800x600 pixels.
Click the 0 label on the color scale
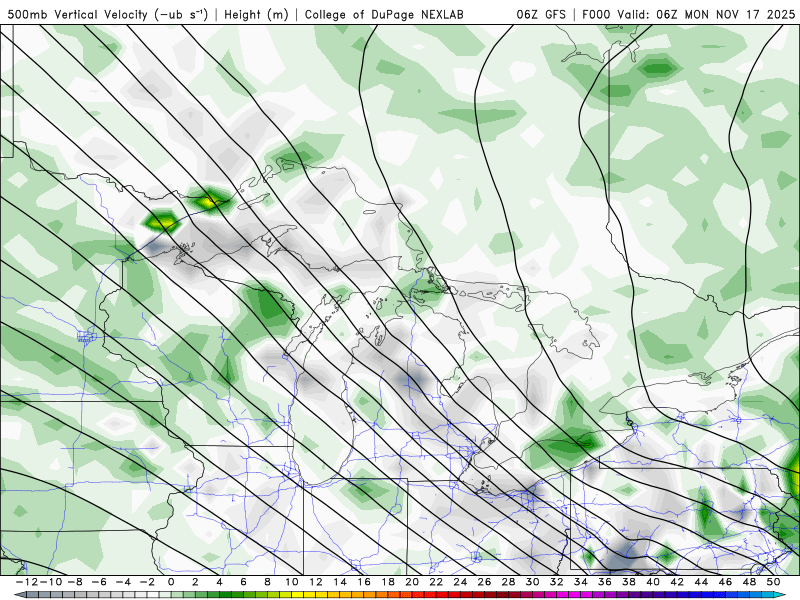[171, 582]
